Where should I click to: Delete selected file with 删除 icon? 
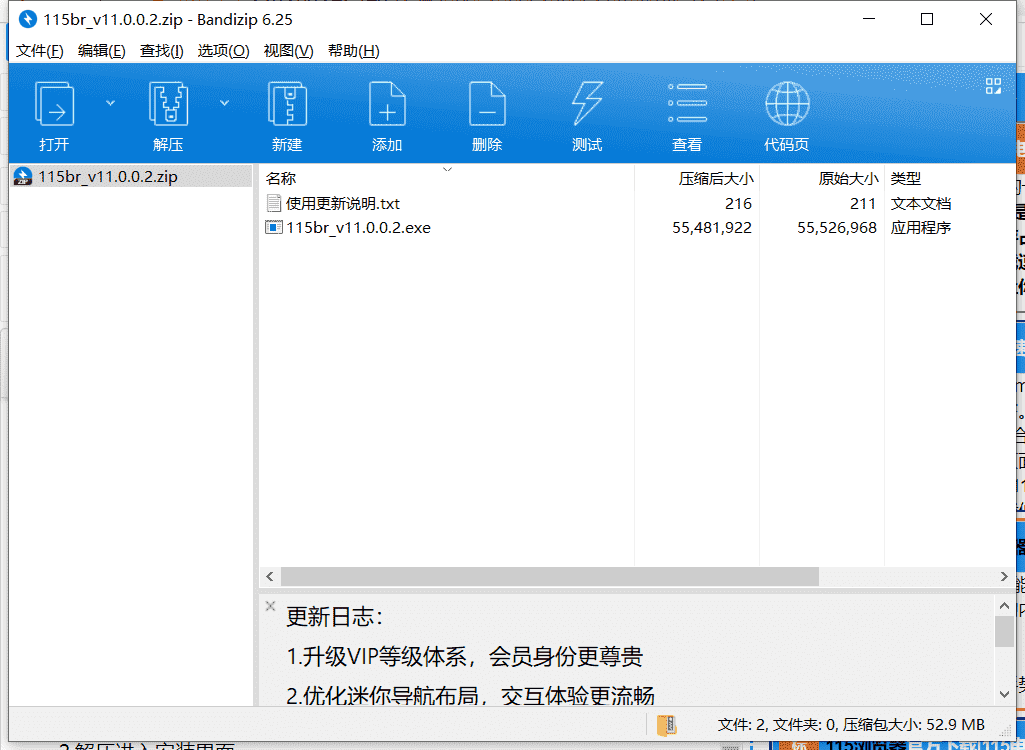(487, 116)
